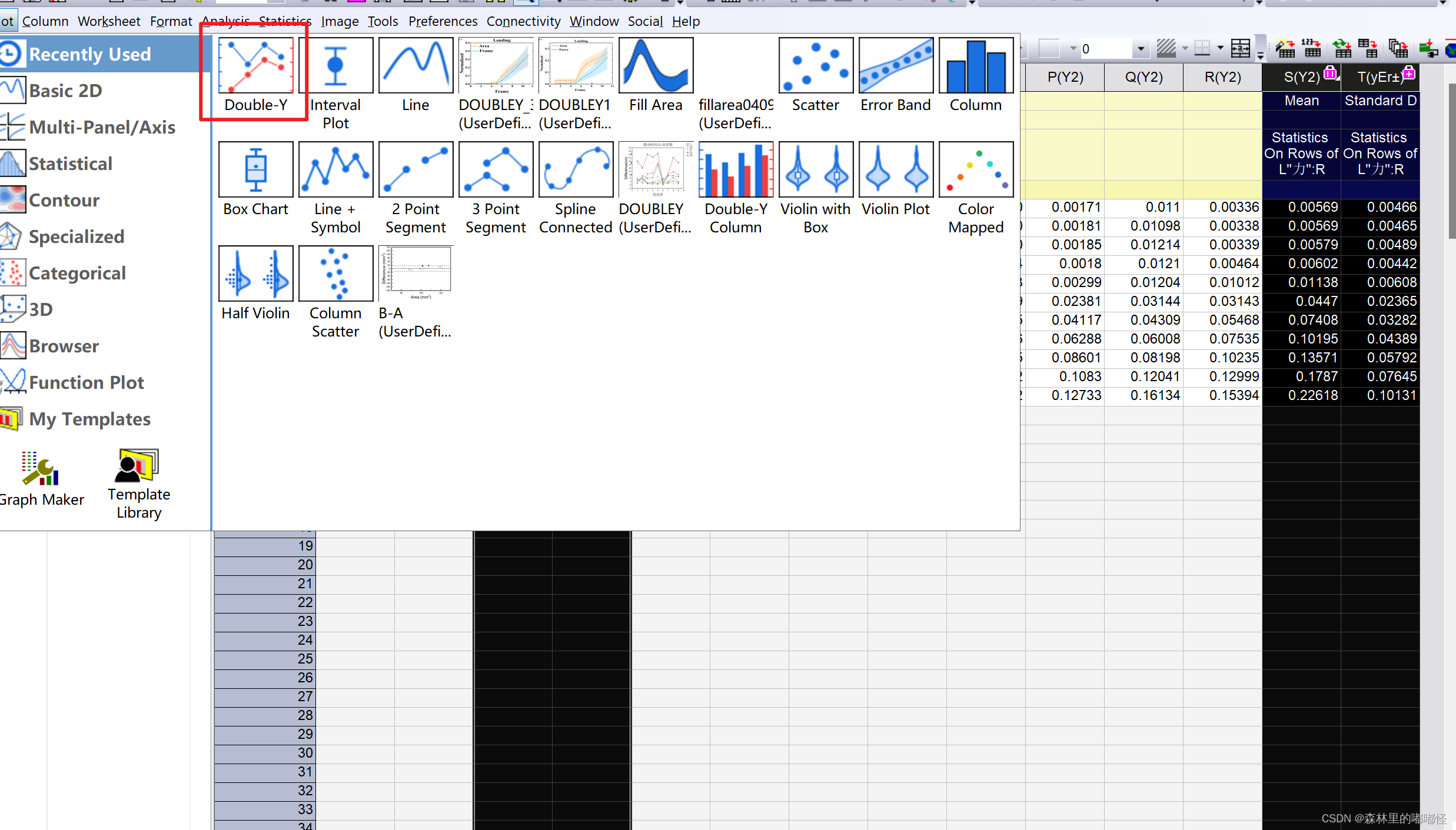The height and width of the screenshot is (830, 1456).
Task: Click the empty fill color swatch box
Action: (x=1049, y=49)
